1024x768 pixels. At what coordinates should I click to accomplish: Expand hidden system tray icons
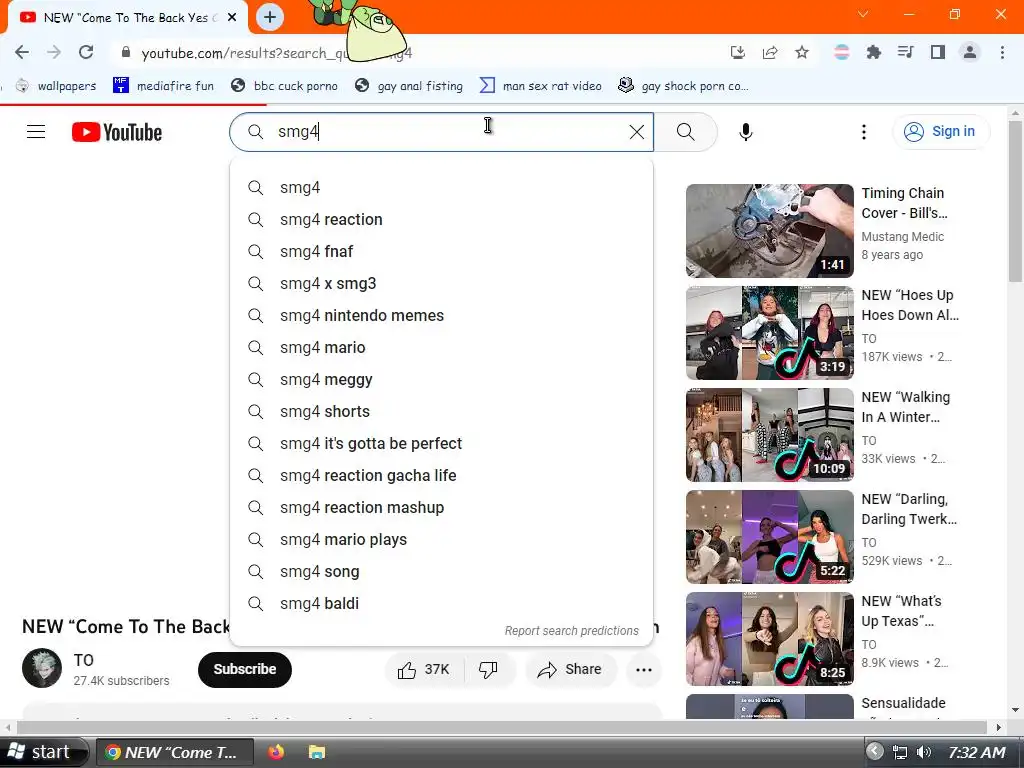[x=874, y=752]
